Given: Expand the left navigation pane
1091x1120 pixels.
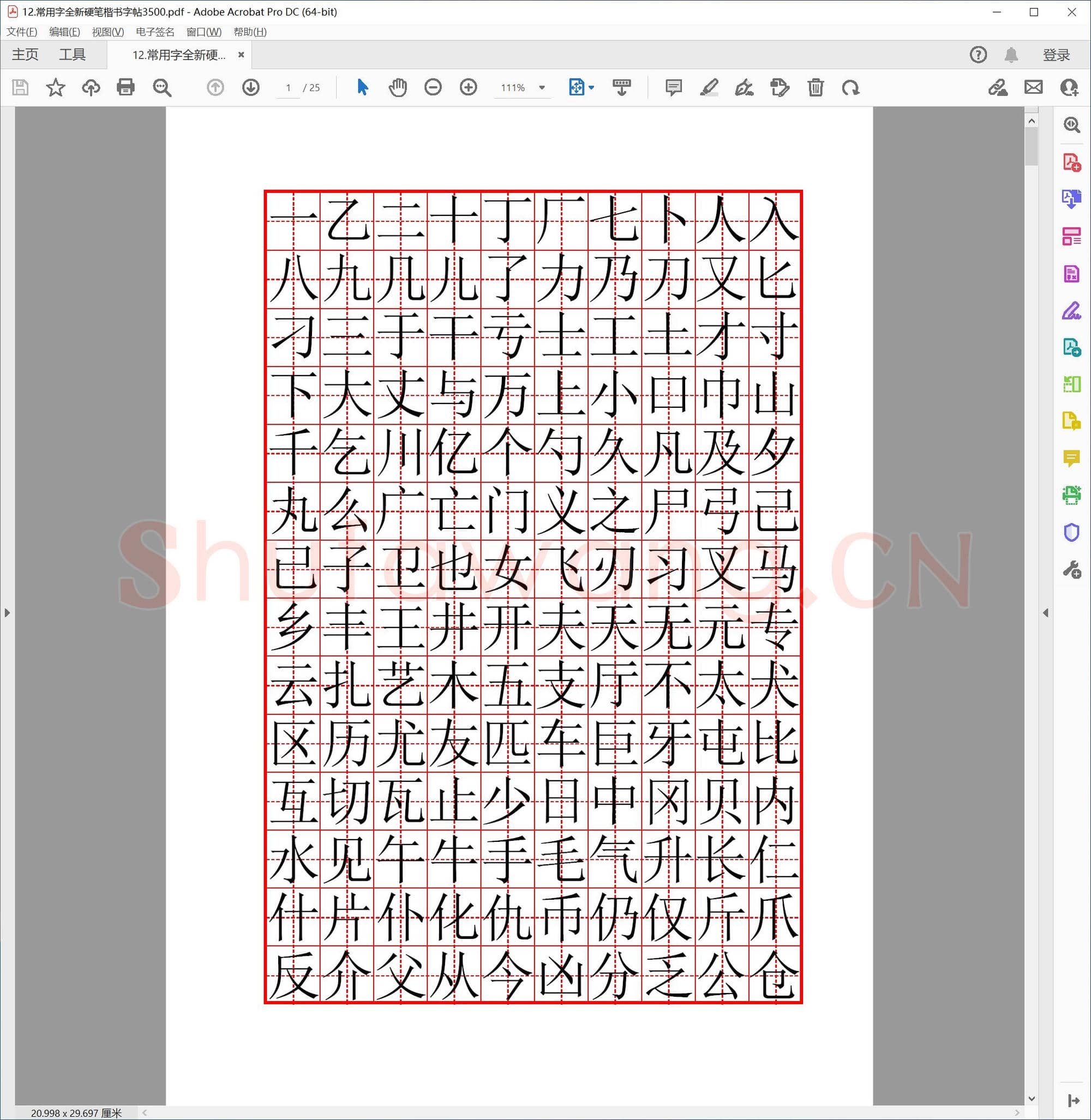Looking at the screenshot, I should pyautogui.click(x=7, y=612).
